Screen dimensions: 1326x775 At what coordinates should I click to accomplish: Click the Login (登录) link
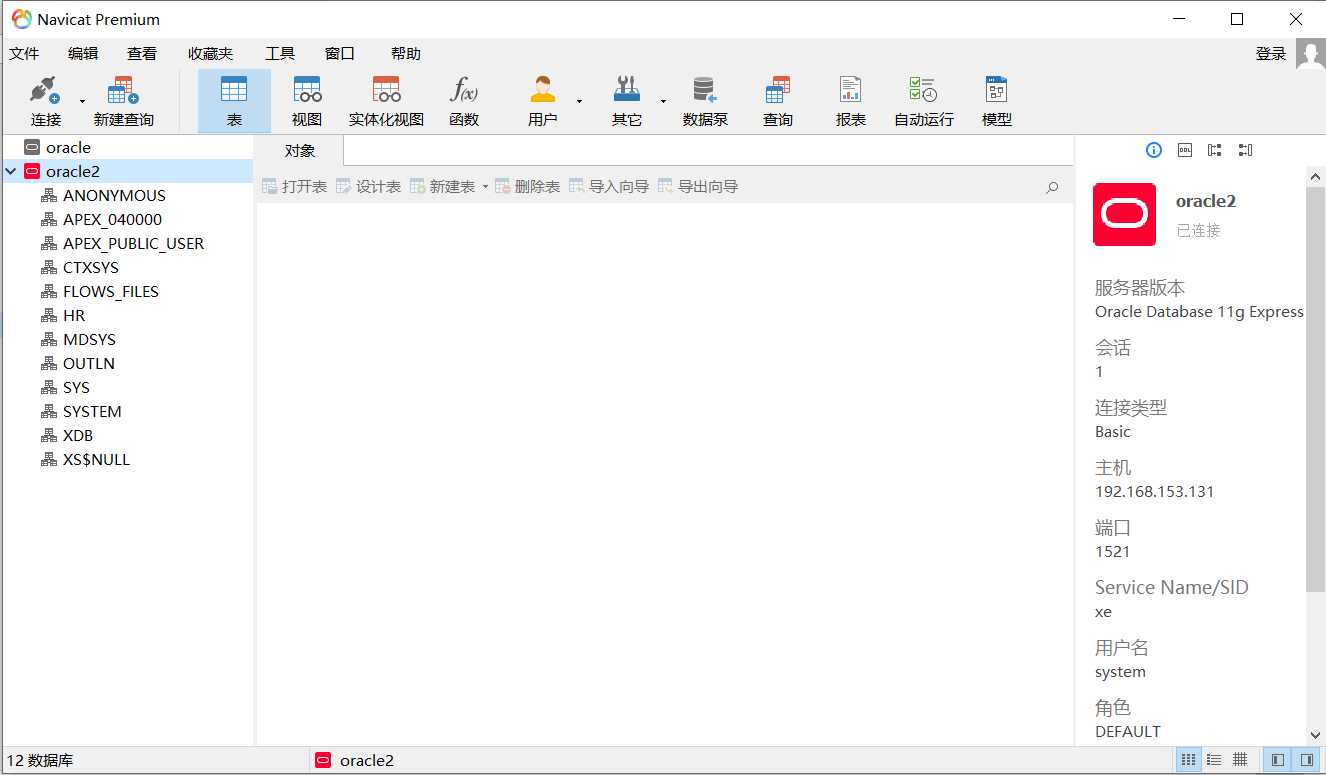click(1271, 54)
